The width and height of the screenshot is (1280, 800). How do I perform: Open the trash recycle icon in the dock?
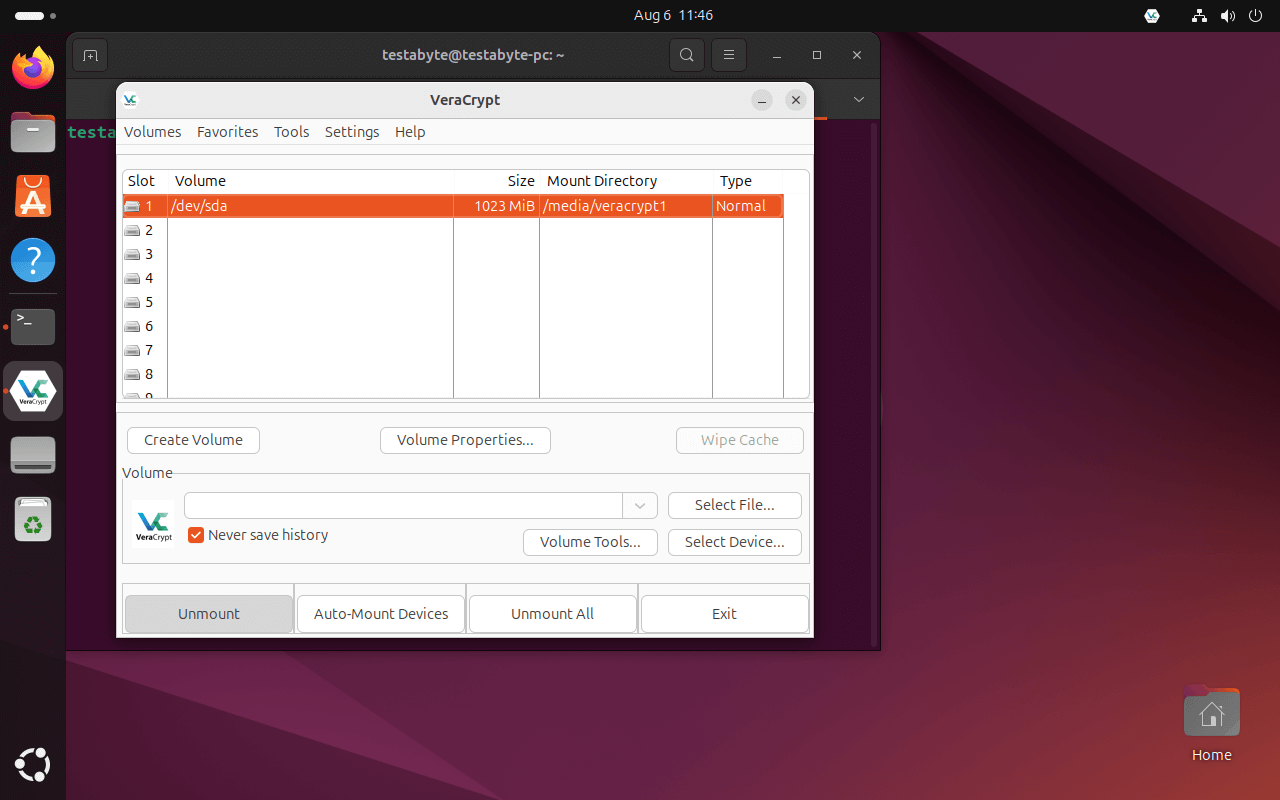33,519
